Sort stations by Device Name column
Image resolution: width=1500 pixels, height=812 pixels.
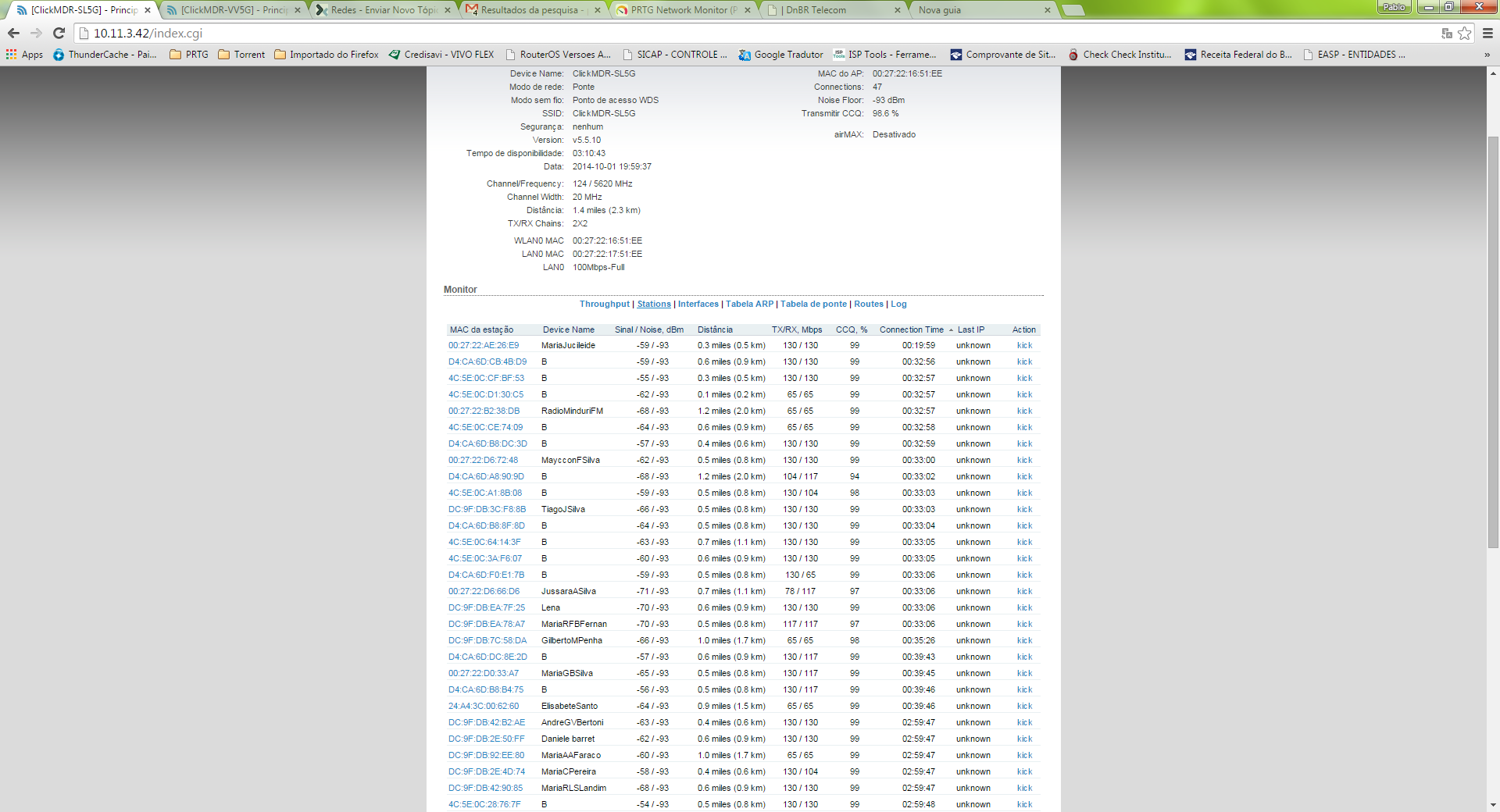point(569,329)
